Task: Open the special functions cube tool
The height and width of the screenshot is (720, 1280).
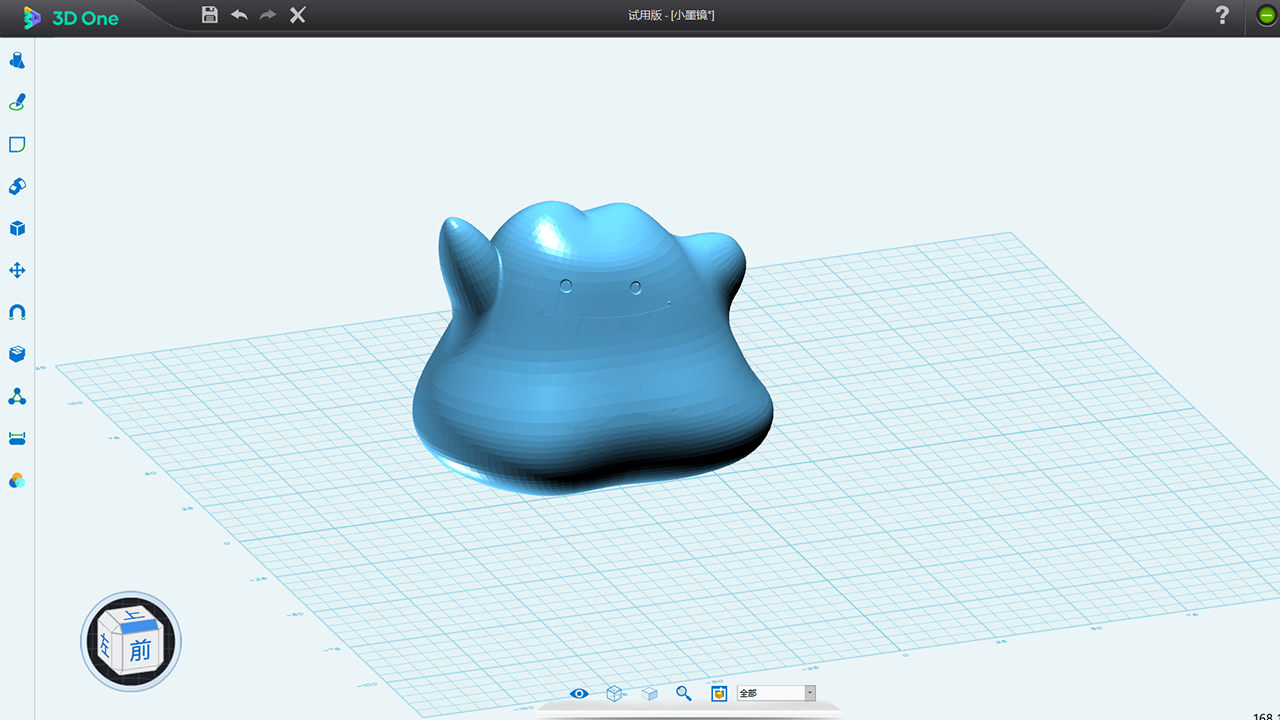Action: [17, 229]
